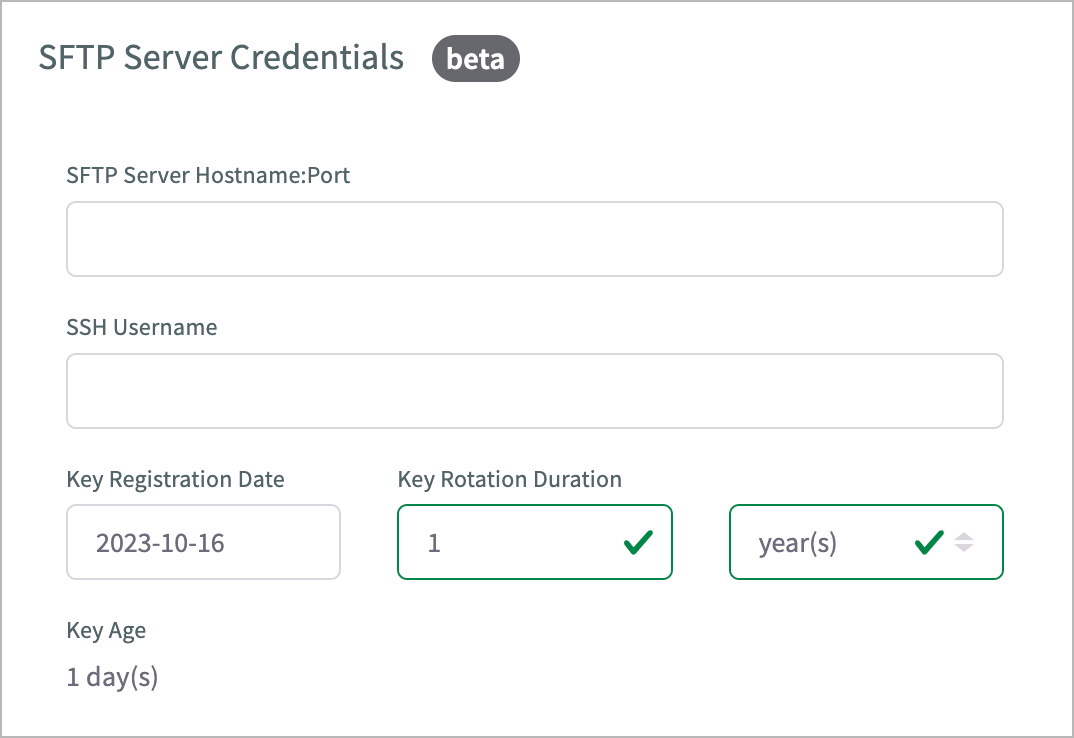Click the SSH Username input field
1074x738 pixels.
click(x=535, y=390)
